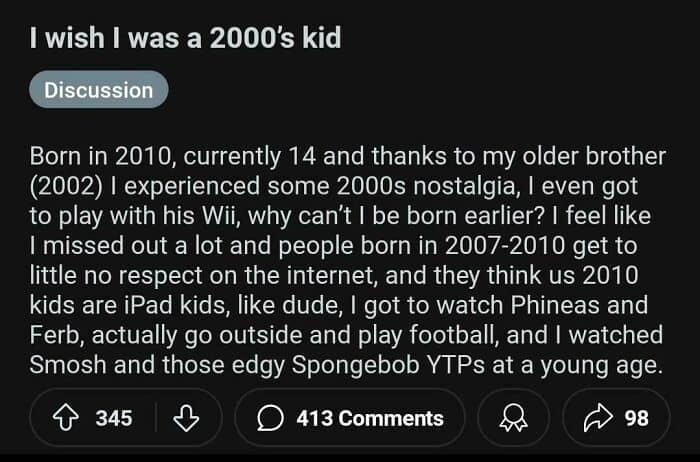The width and height of the screenshot is (700, 462).
Task: Upvote the post with the up arrow
Action: (66, 418)
